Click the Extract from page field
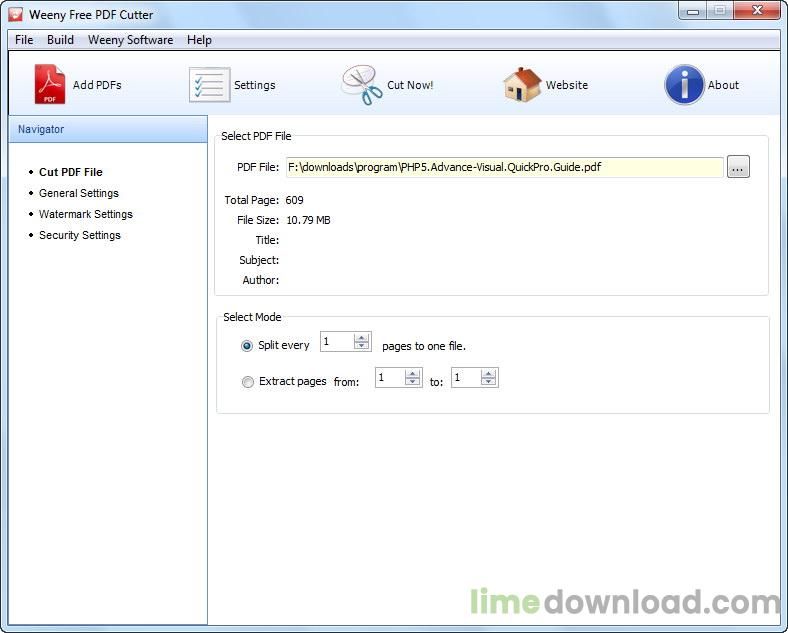 [390, 378]
